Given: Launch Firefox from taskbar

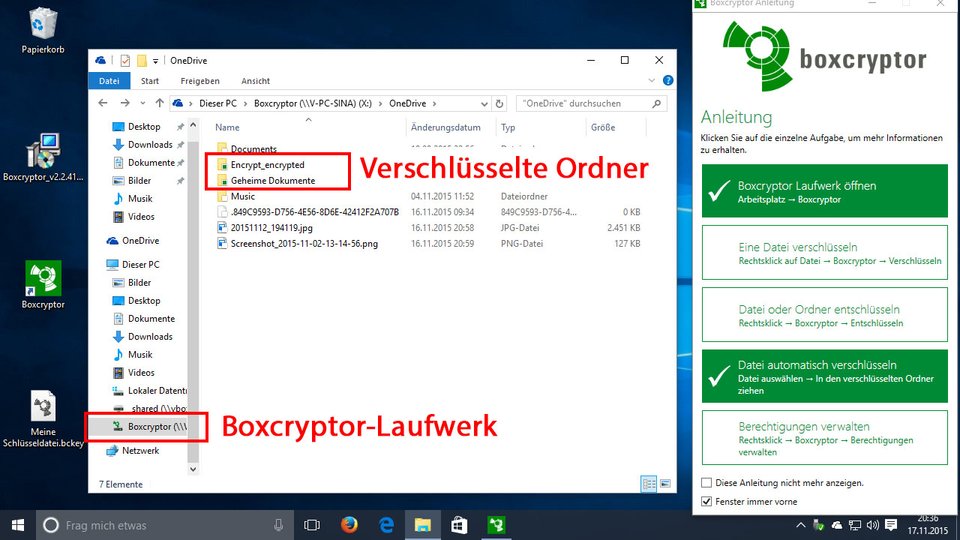Looking at the screenshot, I should click(x=349, y=525).
